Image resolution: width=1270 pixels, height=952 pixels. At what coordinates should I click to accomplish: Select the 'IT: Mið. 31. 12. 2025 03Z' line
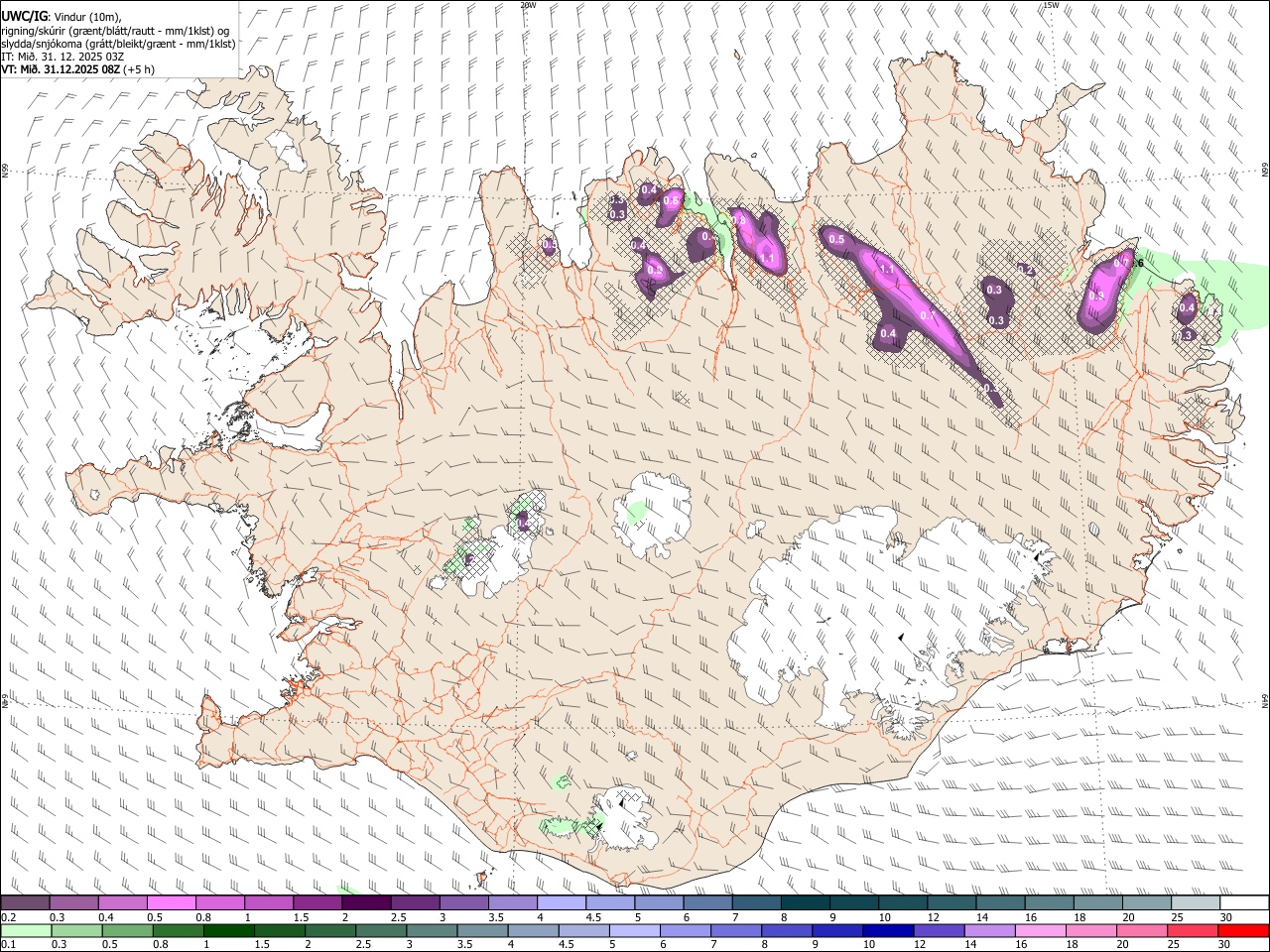tap(63, 57)
